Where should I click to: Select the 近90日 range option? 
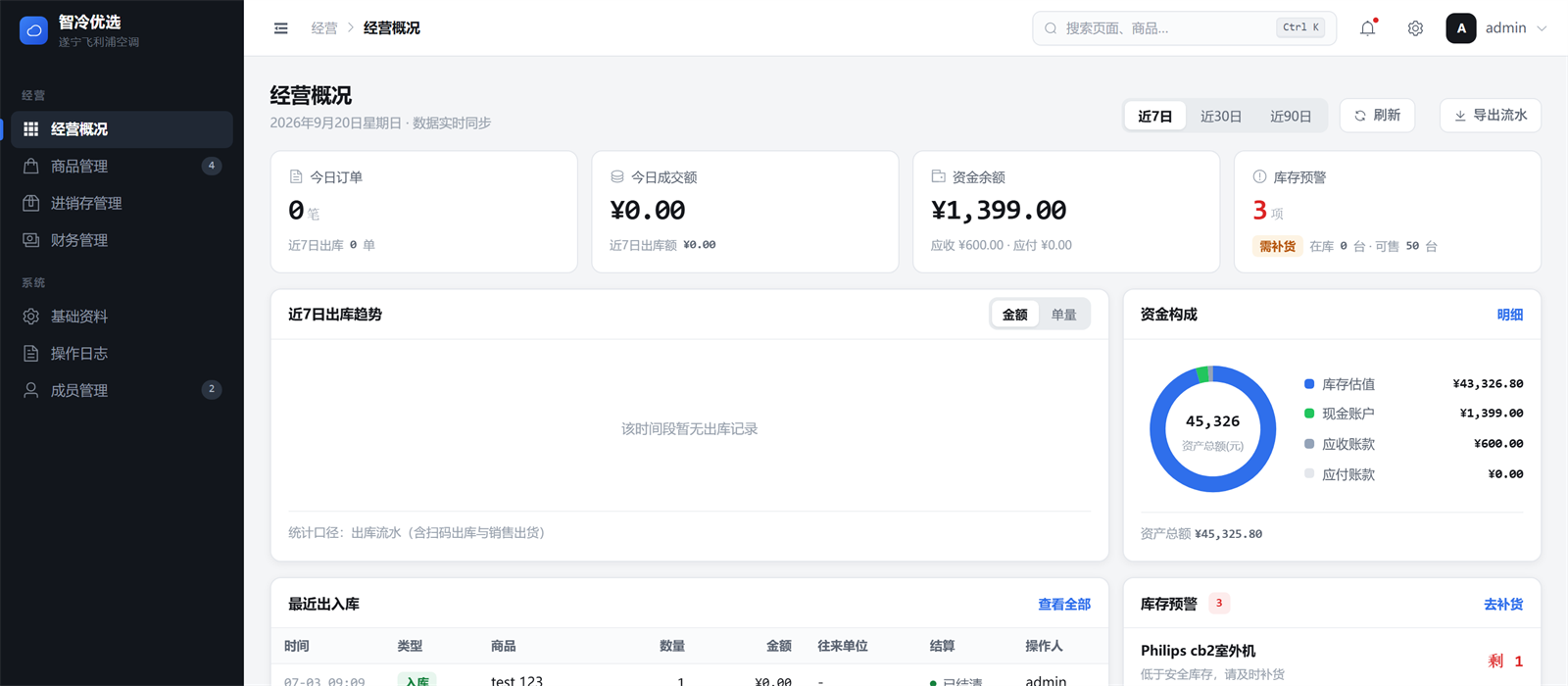click(1291, 116)
